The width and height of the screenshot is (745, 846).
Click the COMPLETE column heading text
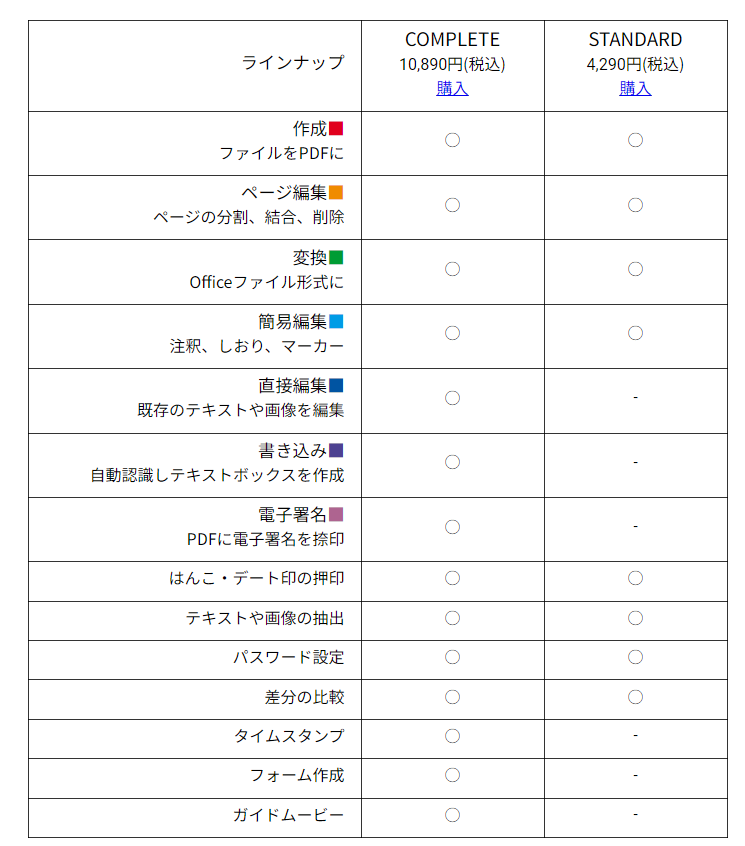(x=452, y=40)
